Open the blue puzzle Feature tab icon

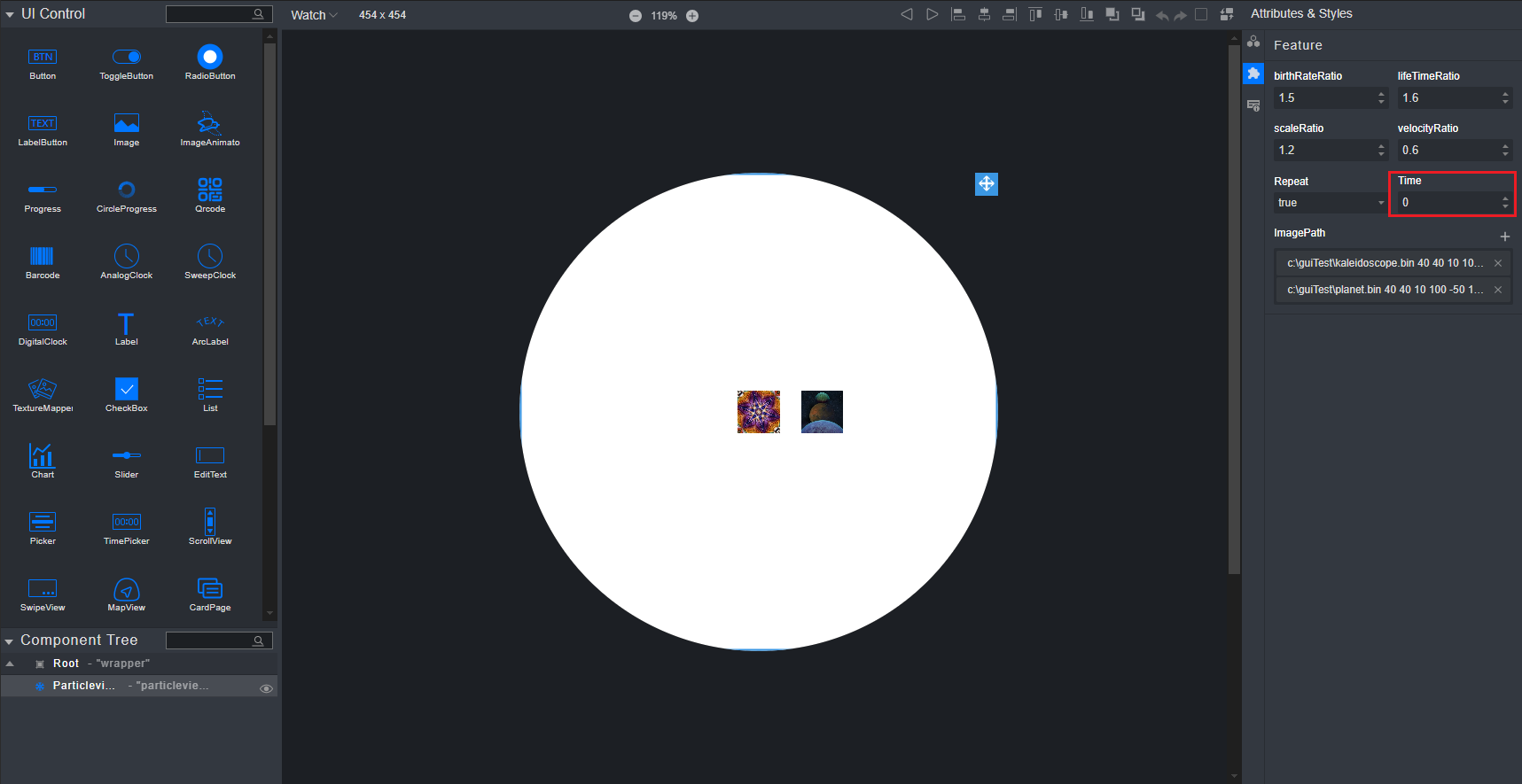click(1253, 74)
